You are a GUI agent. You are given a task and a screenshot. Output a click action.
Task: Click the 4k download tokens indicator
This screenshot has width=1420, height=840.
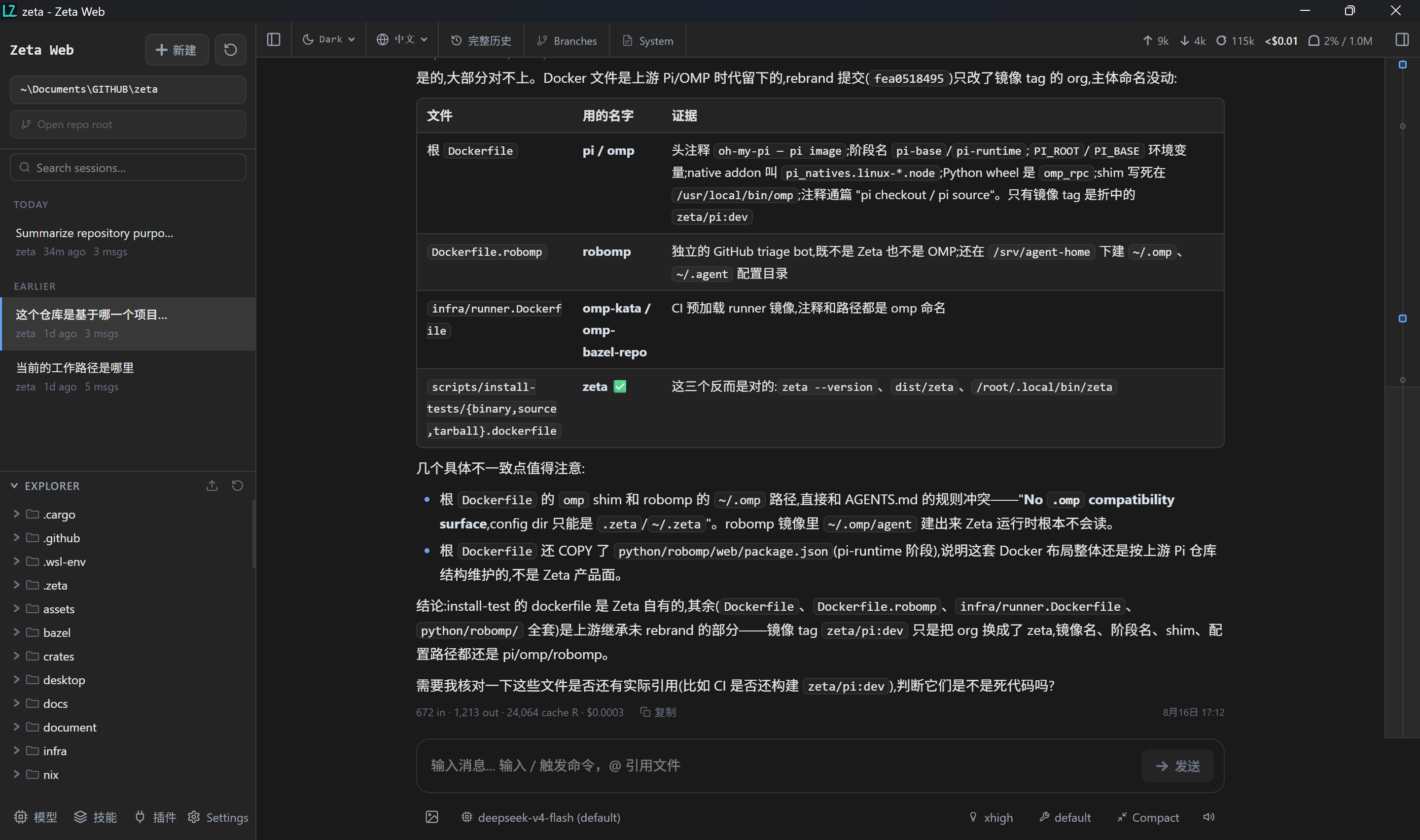point(1193,41)
